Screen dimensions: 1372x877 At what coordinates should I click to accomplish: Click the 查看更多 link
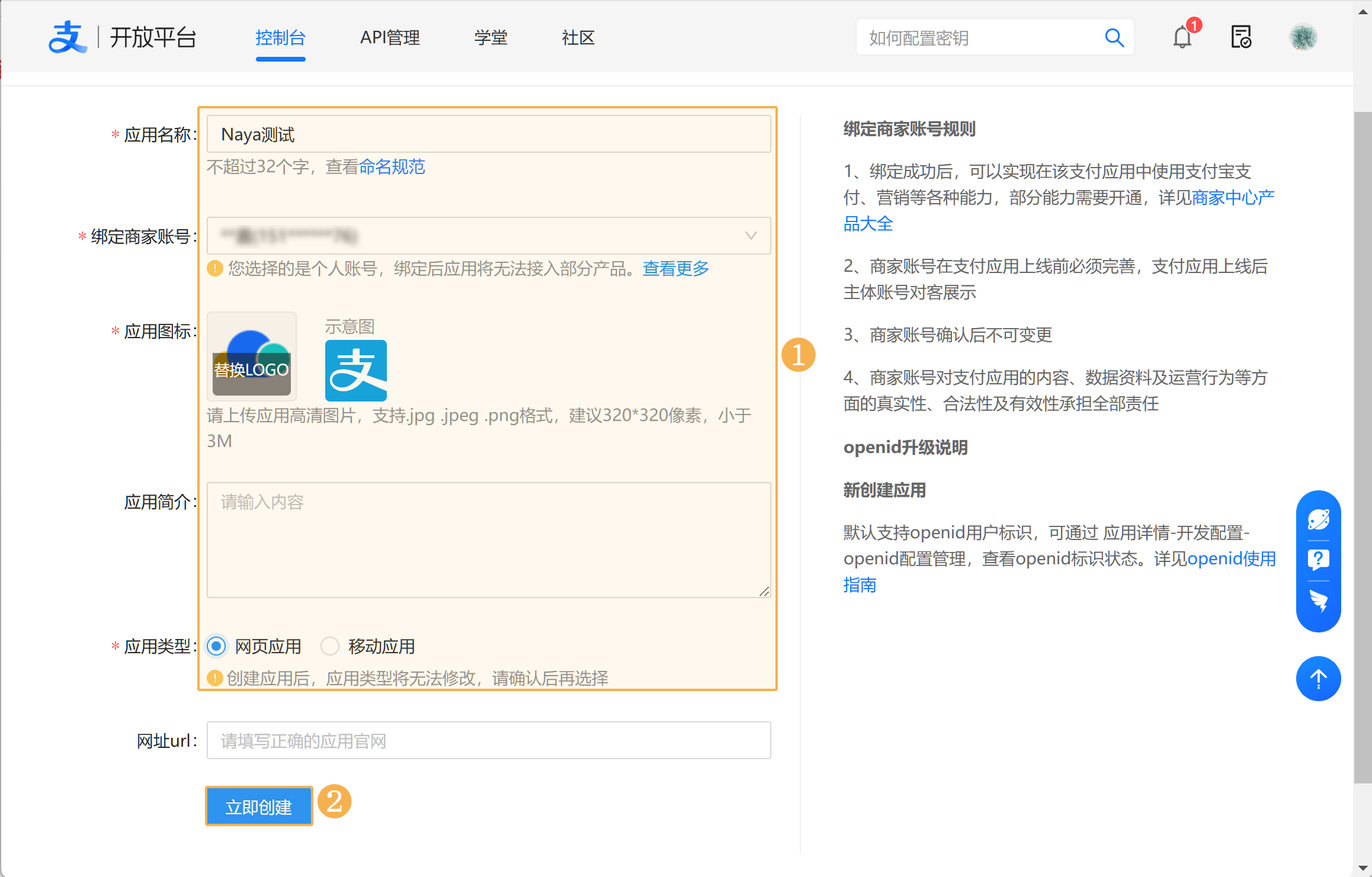point(675,269)
